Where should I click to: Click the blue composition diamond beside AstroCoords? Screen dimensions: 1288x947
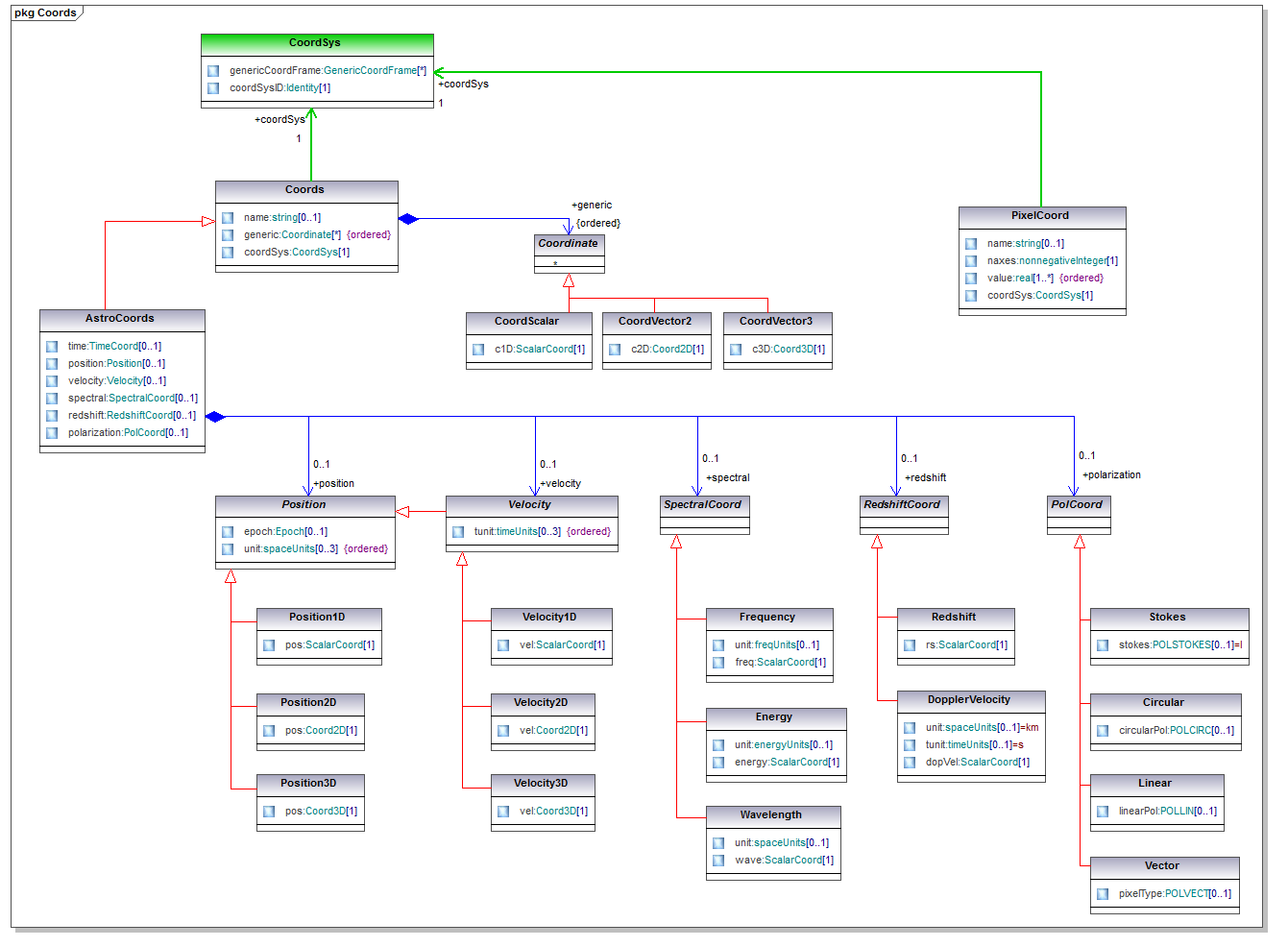[x=215, y=417]
